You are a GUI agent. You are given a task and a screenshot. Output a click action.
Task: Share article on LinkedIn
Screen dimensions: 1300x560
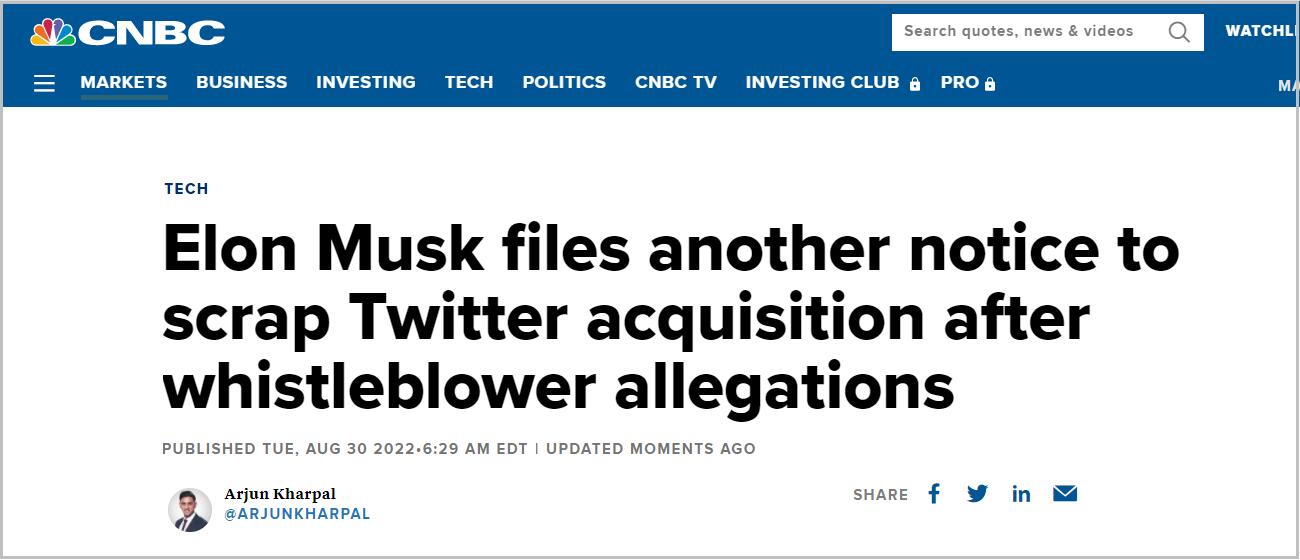[x=1021, y=494]
